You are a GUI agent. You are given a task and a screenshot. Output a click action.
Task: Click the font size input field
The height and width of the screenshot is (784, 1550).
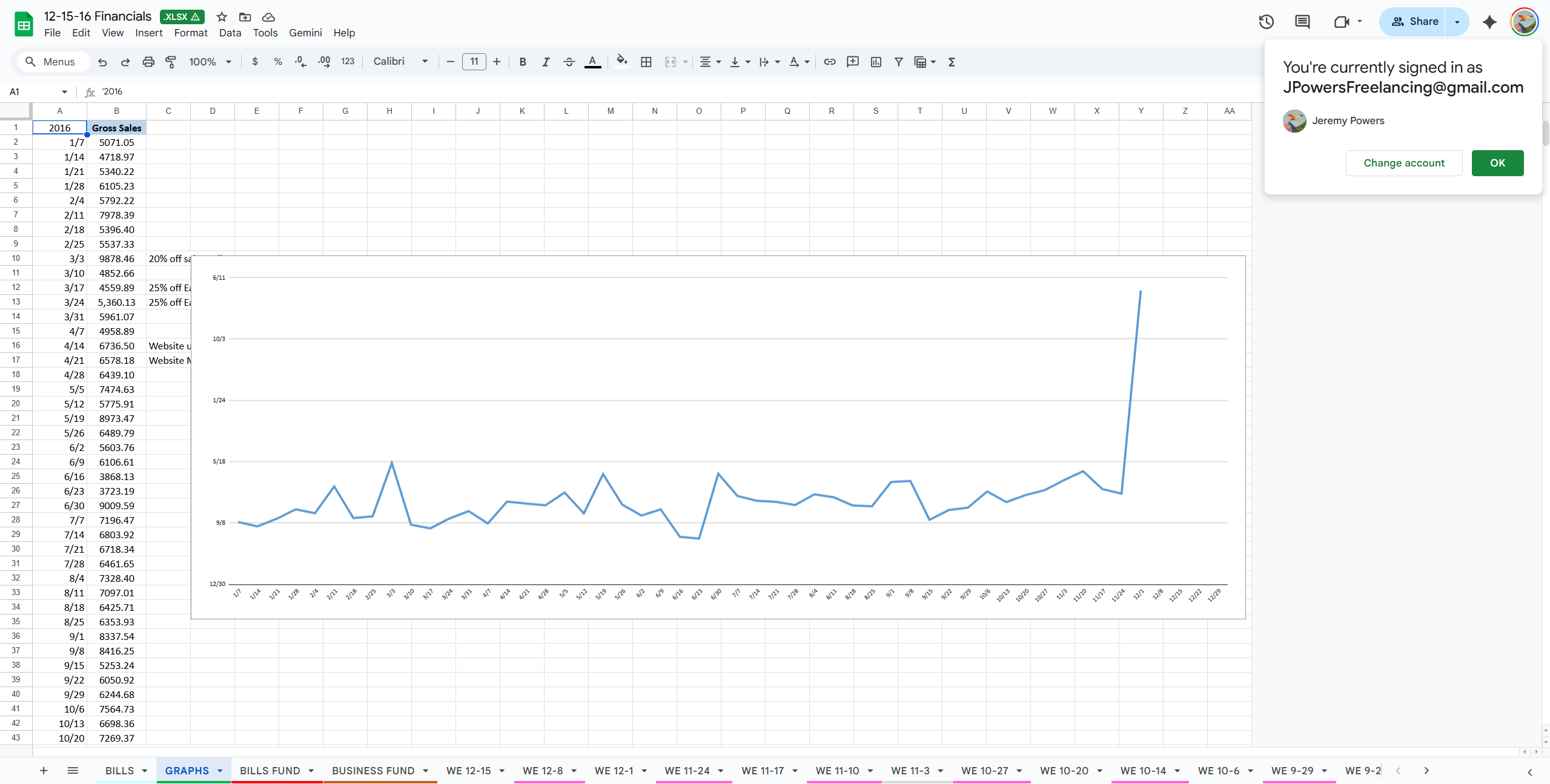click(474, 62)
